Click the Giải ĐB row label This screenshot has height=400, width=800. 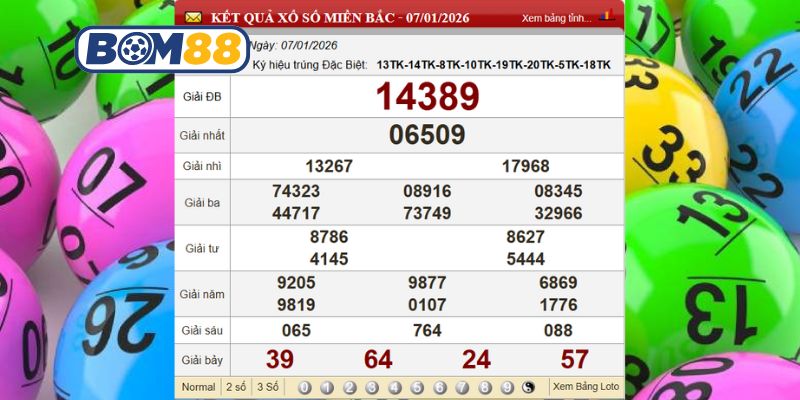coord(202,96)
